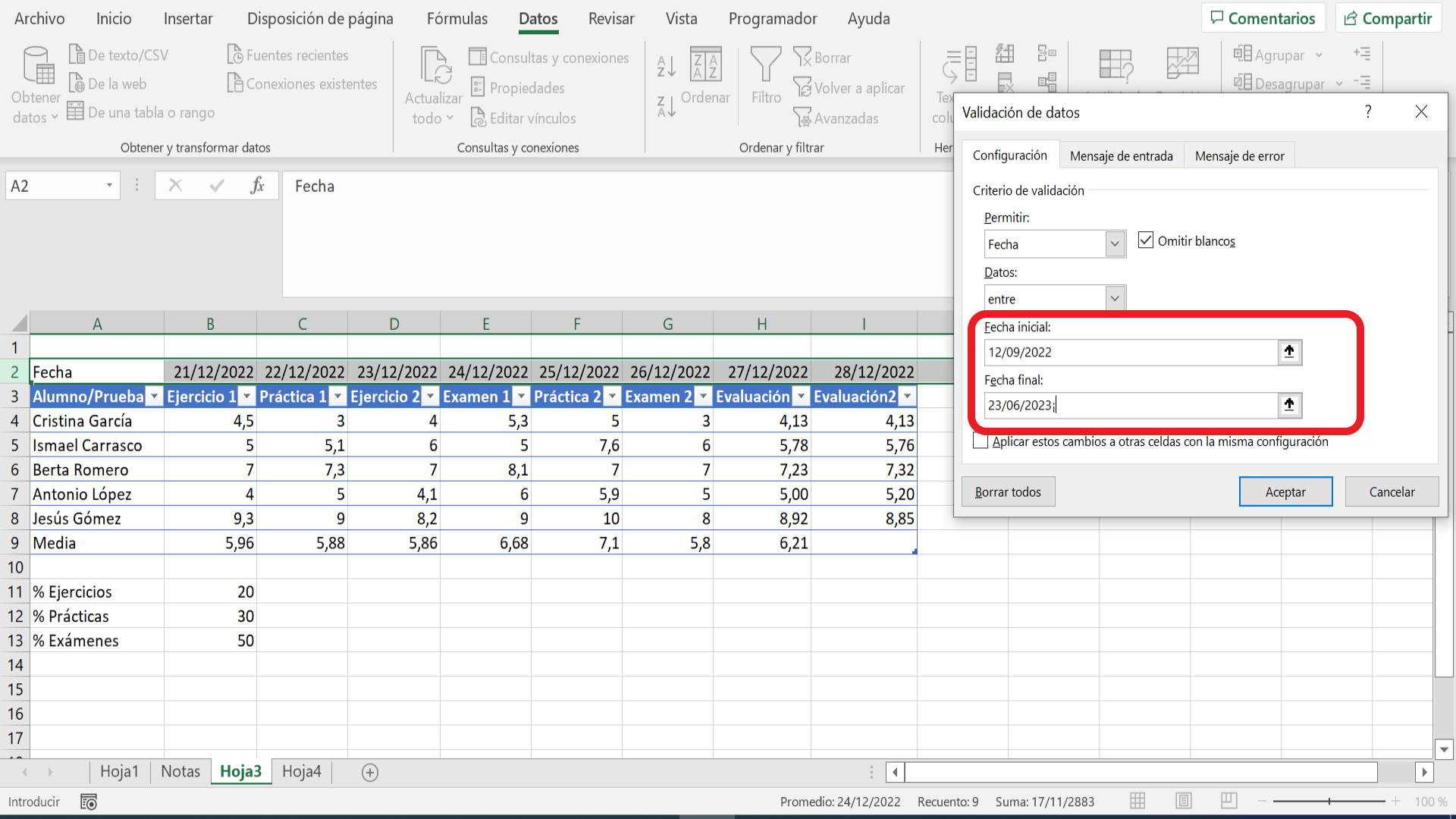Viewport: 1456px width, 819px height.
Task: Switch to Page Break Preview in status bar
Action: tap(1229, 801)
